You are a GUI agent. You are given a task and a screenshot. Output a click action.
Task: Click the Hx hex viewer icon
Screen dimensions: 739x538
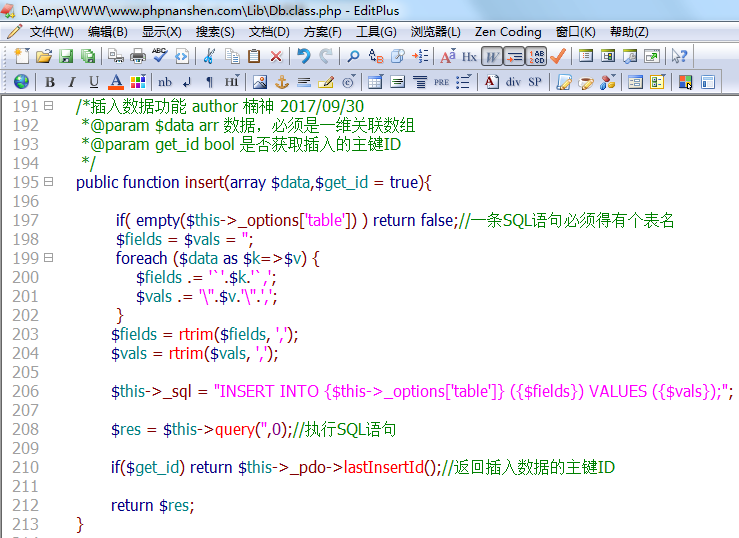pos(469,57)
